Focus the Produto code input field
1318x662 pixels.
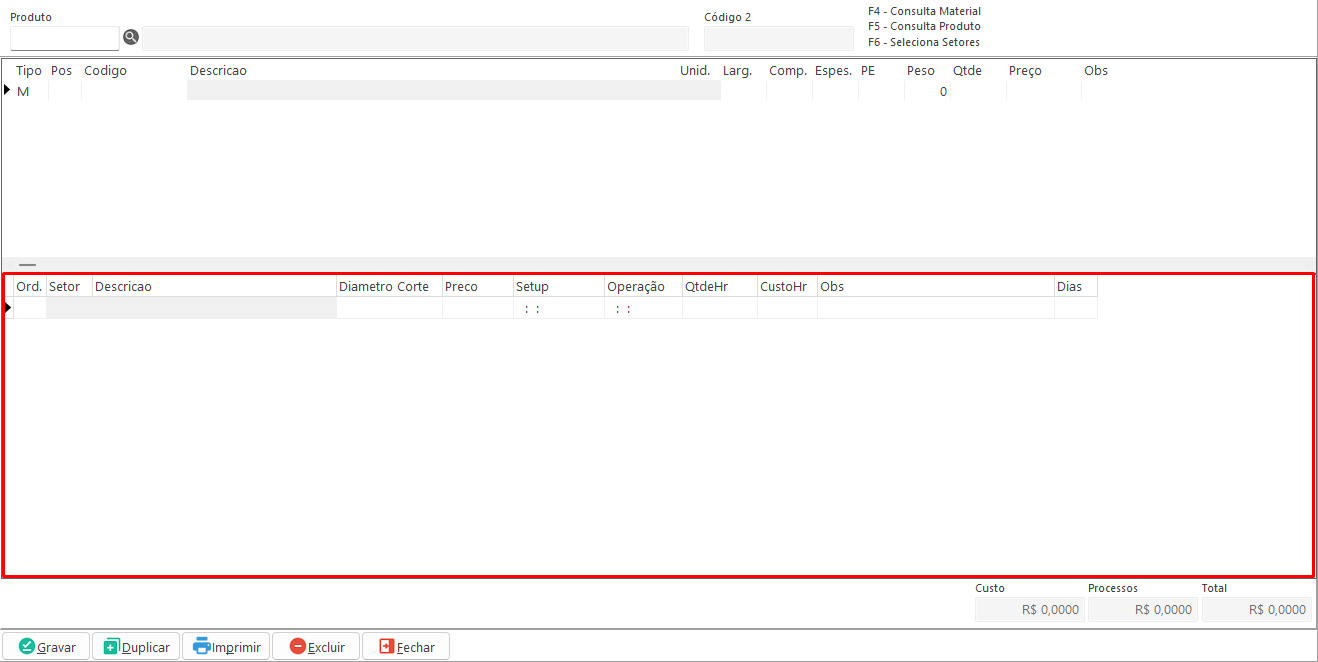click(64, 38)
